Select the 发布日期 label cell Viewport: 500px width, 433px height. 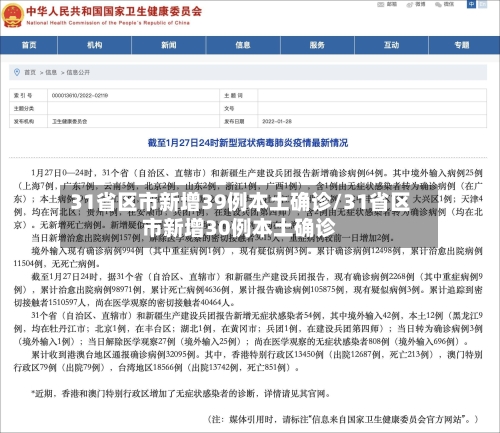(238, 121)
